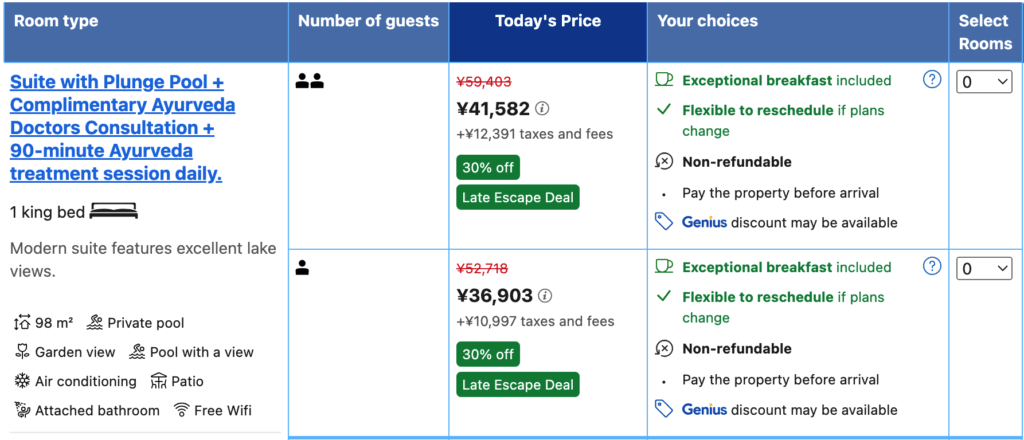Click the first Genius discount tag icon
Image resolution: width=1024 pixels, height=440 pixels.
(x=664, y=222)
